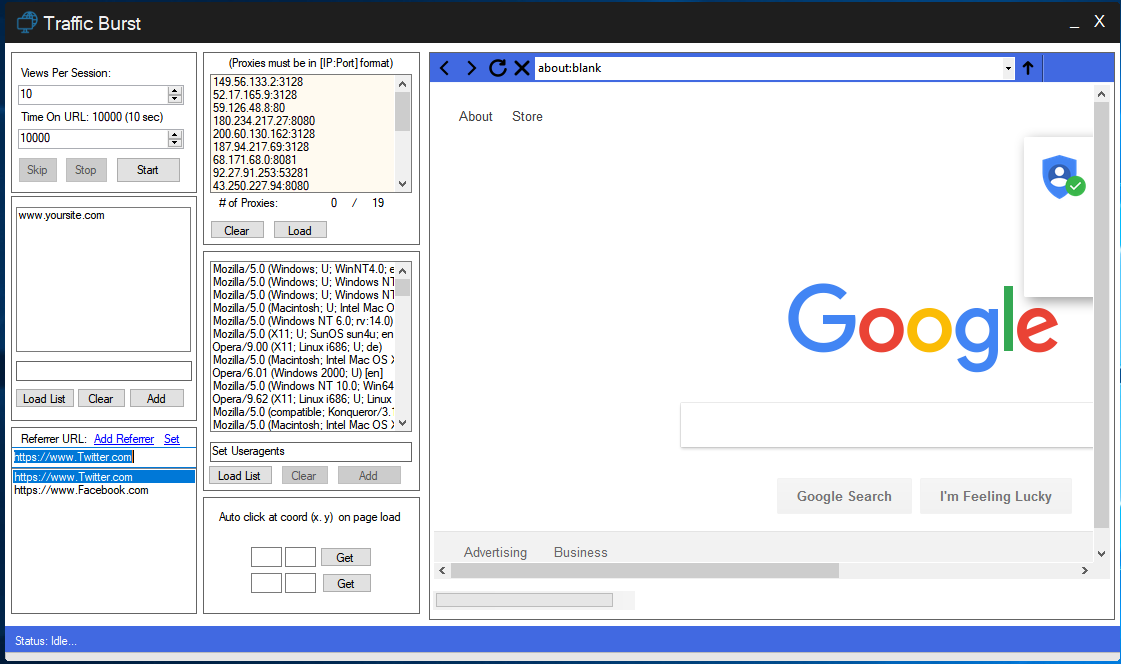The height and width of the screenshot is (664, 1121).
Task: Click the Traffic Burst app logo icon
Action: [x=24, y=21]
